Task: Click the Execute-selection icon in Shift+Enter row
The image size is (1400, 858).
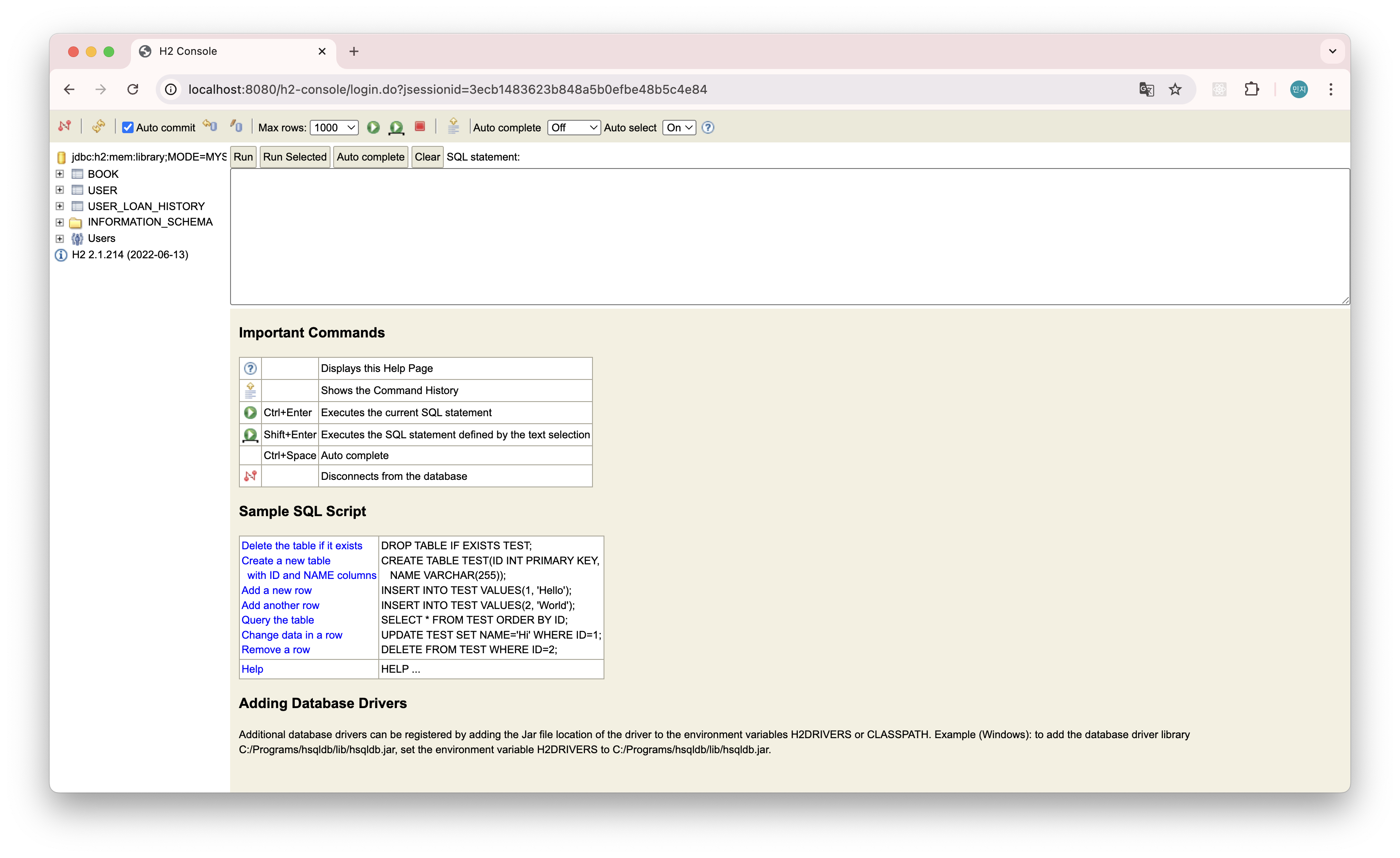Action: point(250,435)
